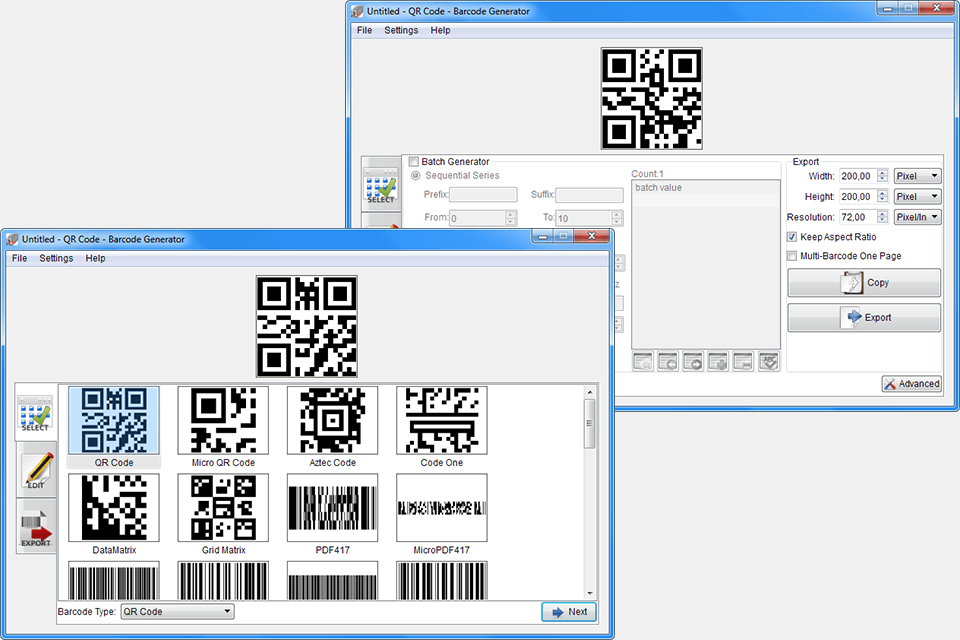The image size is (960, 640).
Task: Increase the To field value with its stepper
Action: point(617,214)
